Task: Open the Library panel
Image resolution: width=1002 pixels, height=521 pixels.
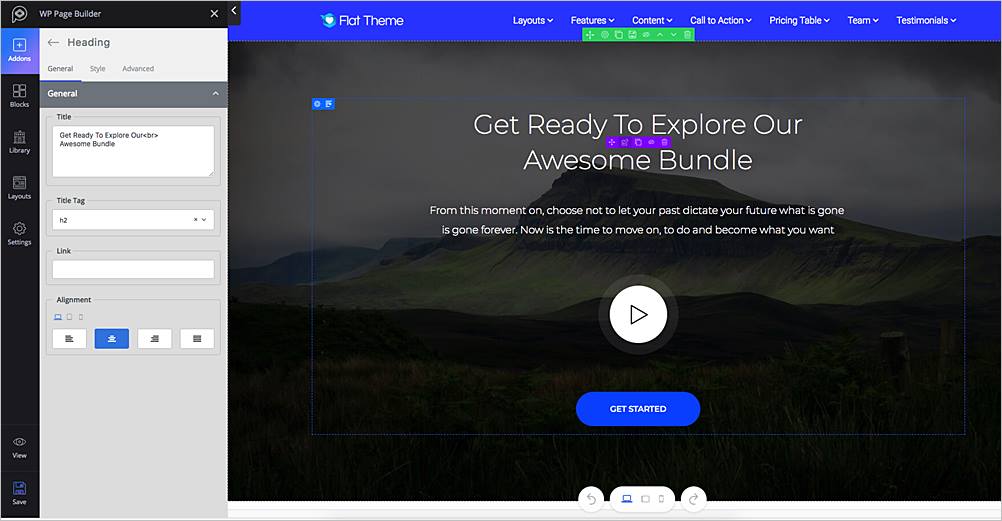Action: [x=19, y=141]
